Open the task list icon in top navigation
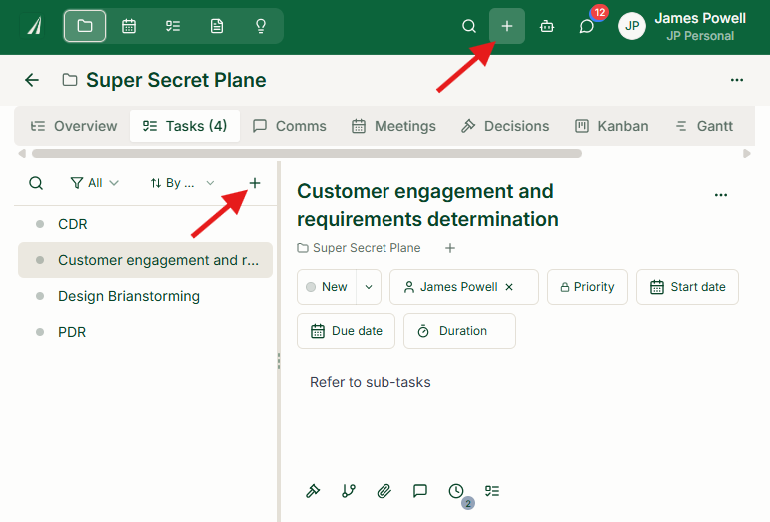Image resolution: width=770 pixels, height=522 pixels. tap(173, 26)
